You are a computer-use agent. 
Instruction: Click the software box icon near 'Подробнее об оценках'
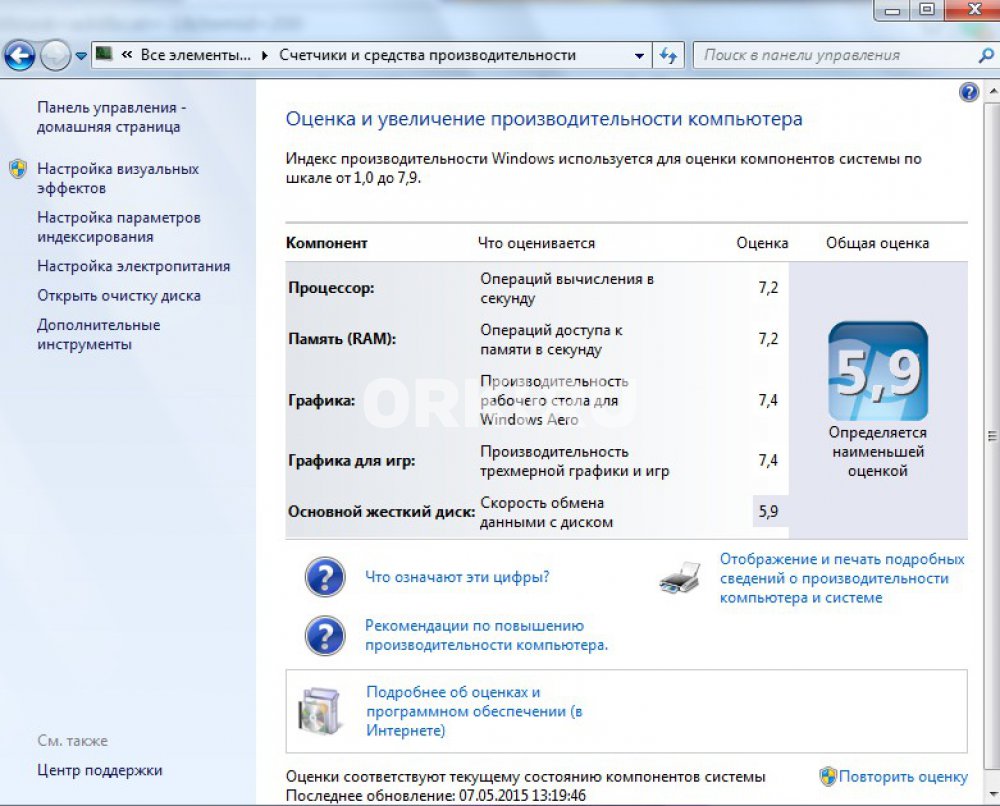(x=320, y=711)
